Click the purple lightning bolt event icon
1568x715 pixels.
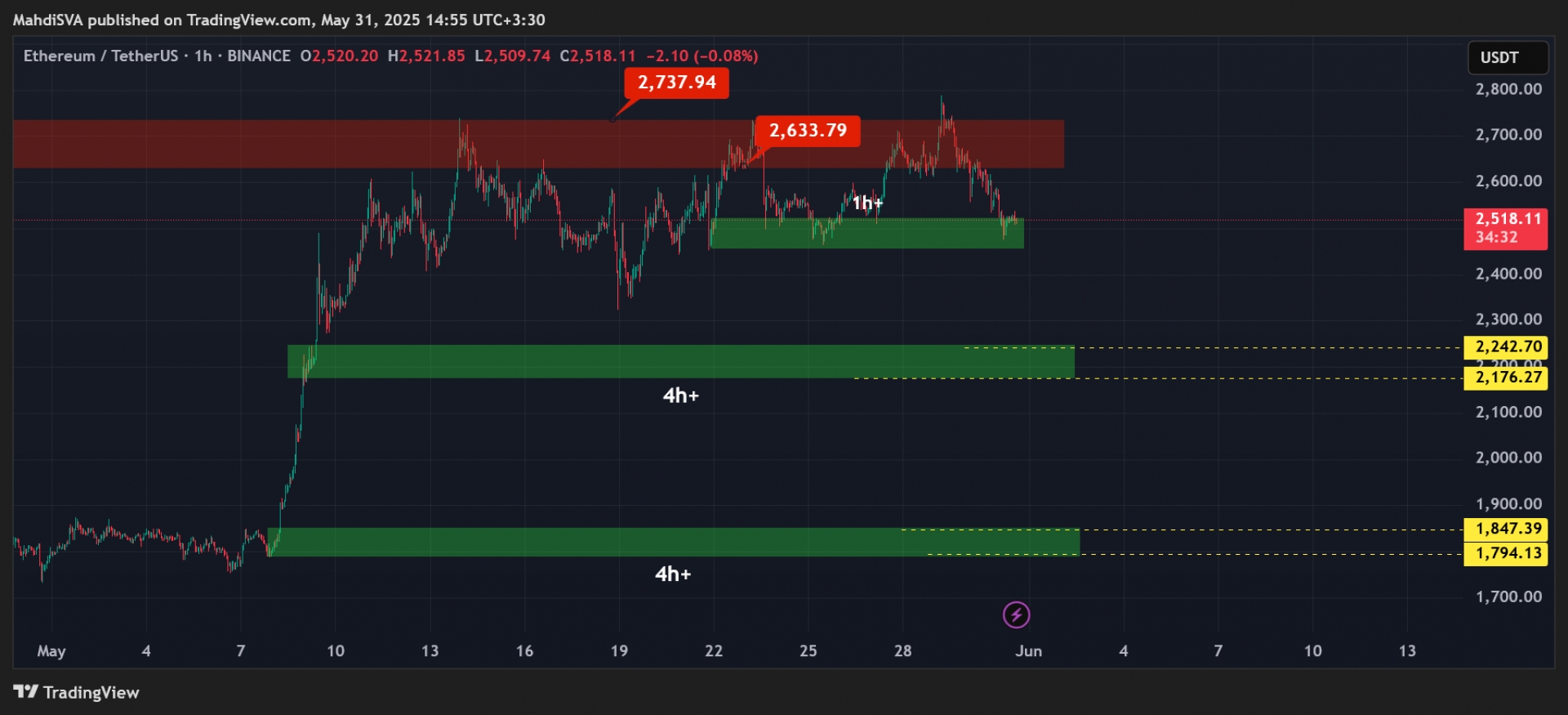click(x=1016, y=614)
